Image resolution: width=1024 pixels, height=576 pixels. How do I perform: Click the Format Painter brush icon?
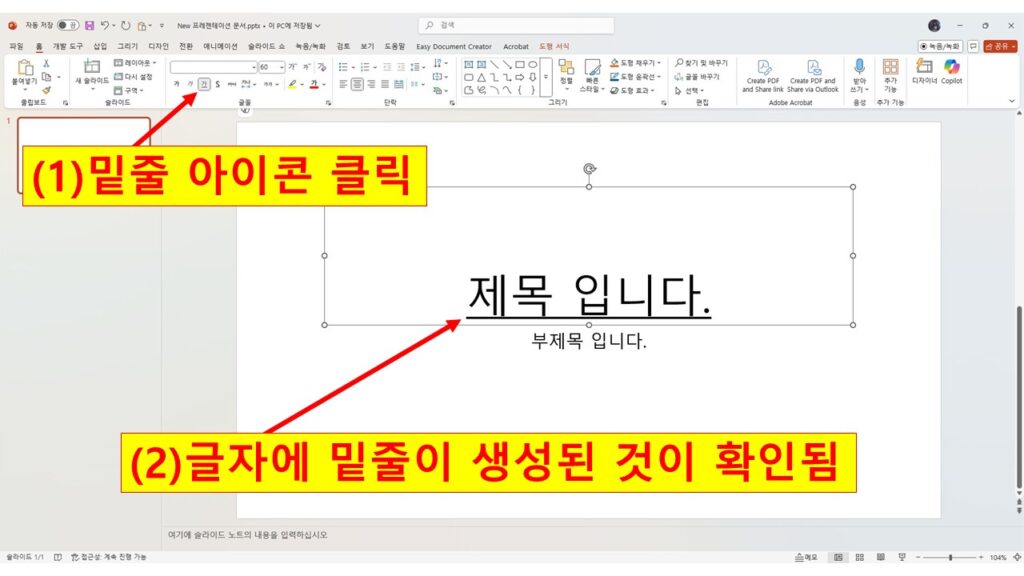tap(46, 90)
